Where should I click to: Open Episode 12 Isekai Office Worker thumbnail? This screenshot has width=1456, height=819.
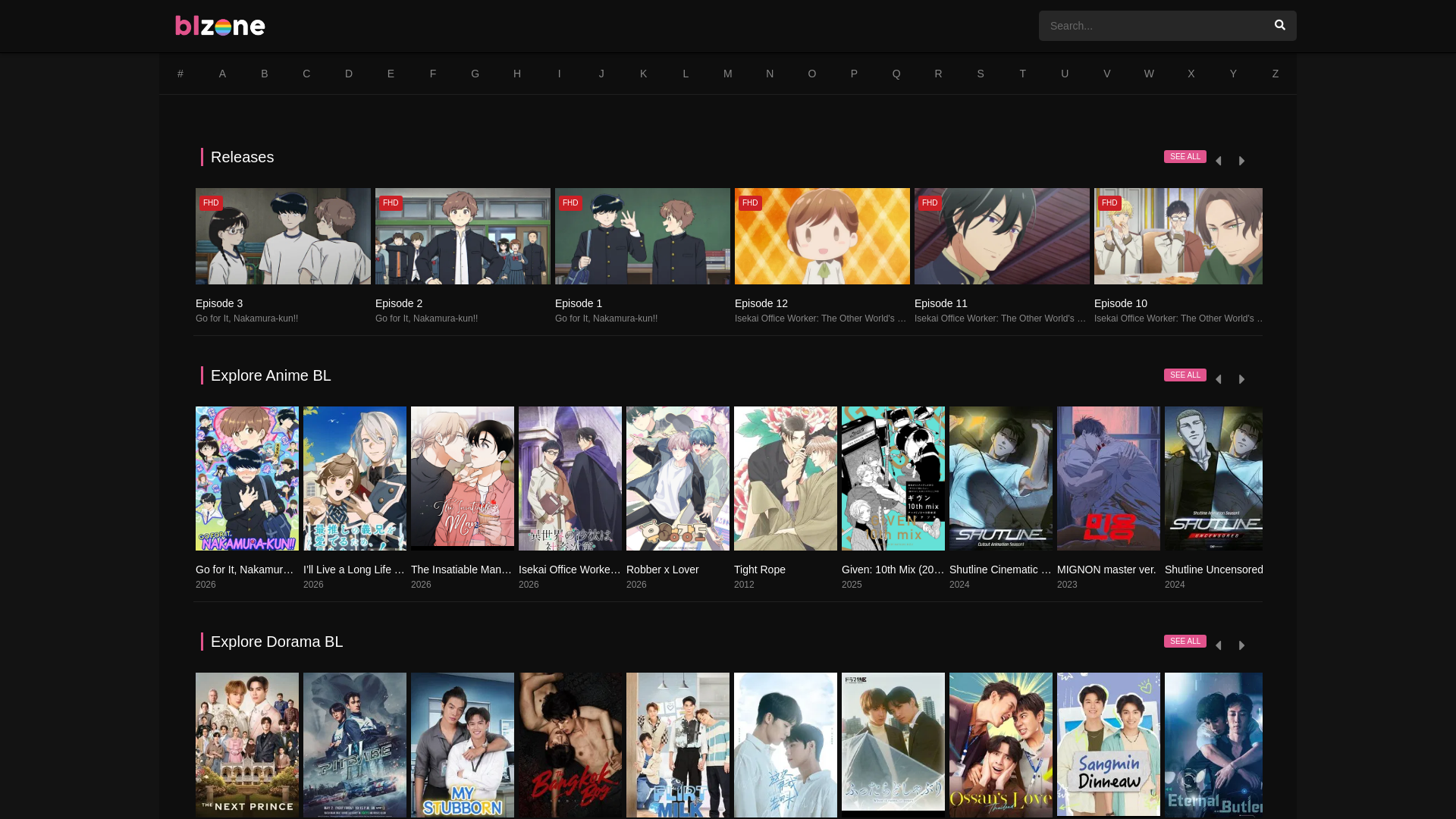[x=822, y=236]
